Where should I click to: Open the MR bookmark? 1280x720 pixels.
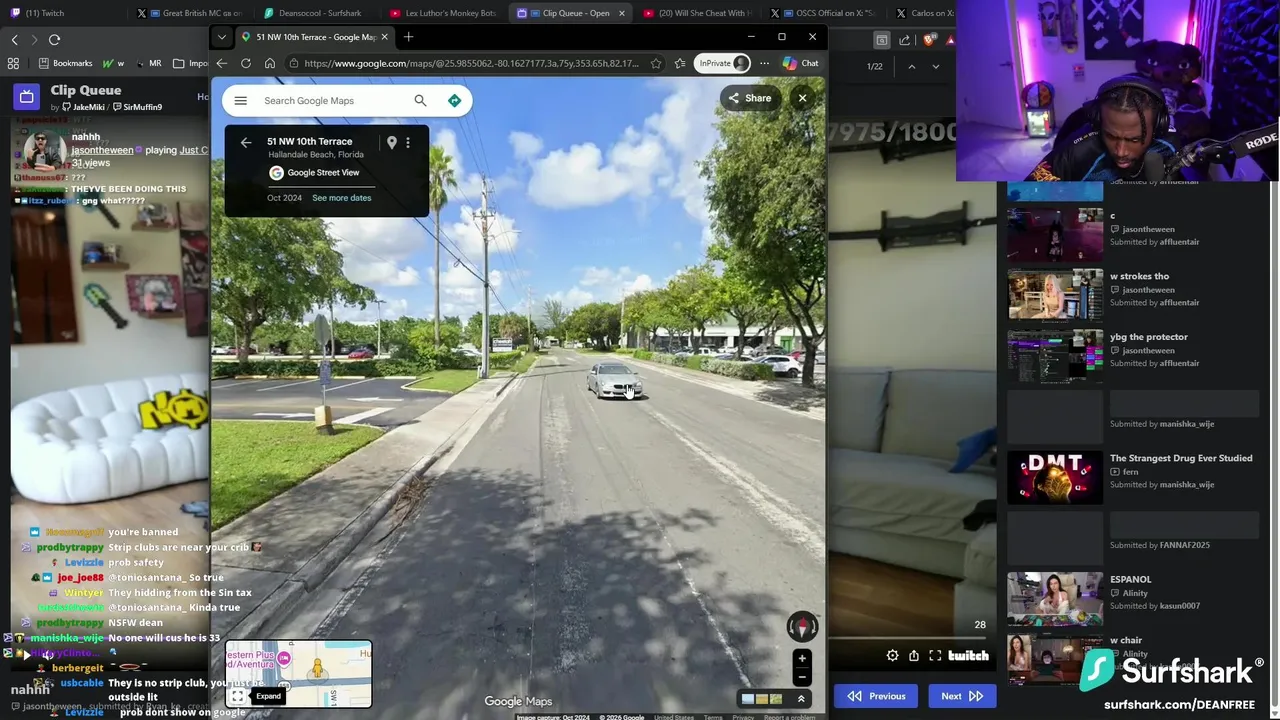click(x=148, y=63)
